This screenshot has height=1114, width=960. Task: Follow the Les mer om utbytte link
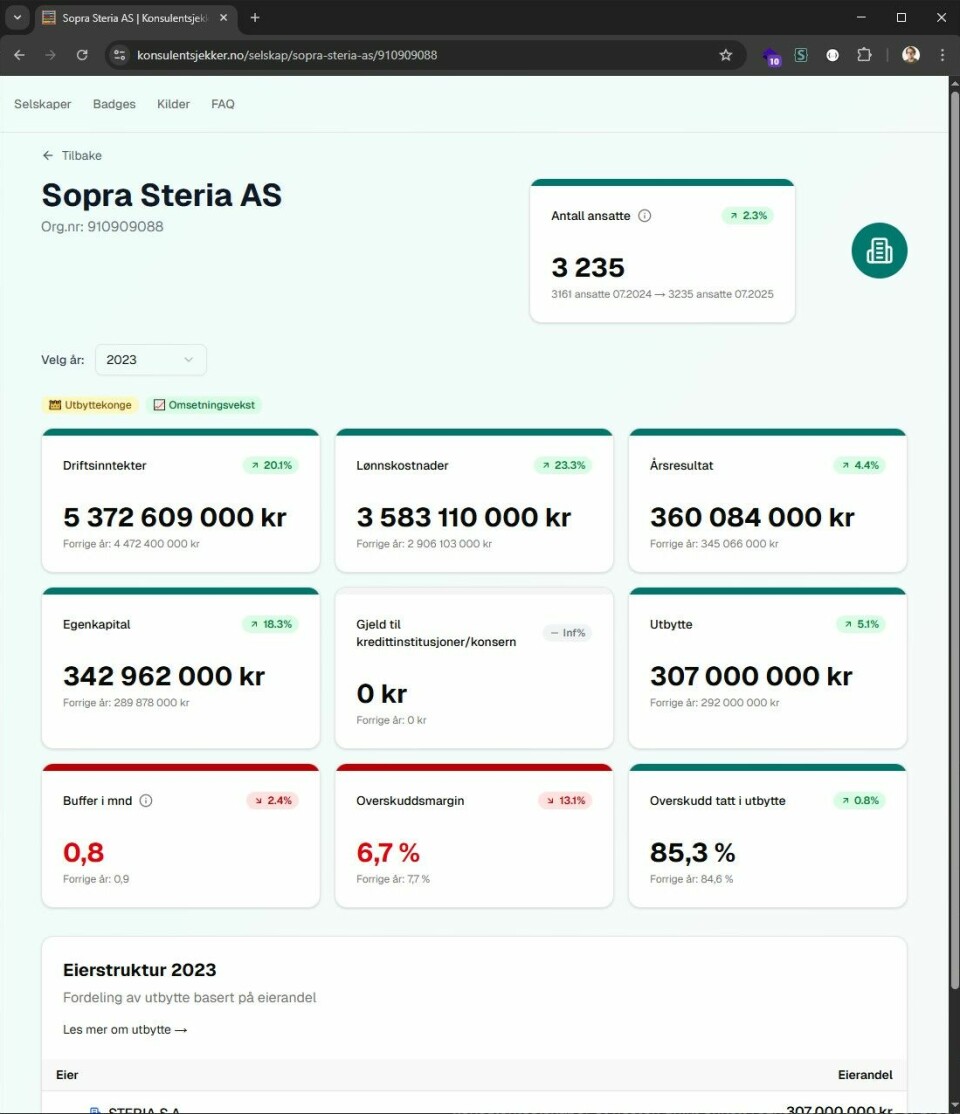point(125,1029)
